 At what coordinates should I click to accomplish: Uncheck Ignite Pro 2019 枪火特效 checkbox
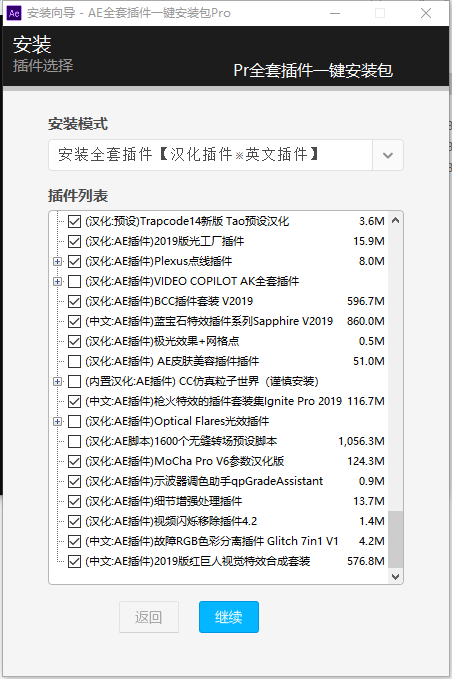[x=74, y=401]
